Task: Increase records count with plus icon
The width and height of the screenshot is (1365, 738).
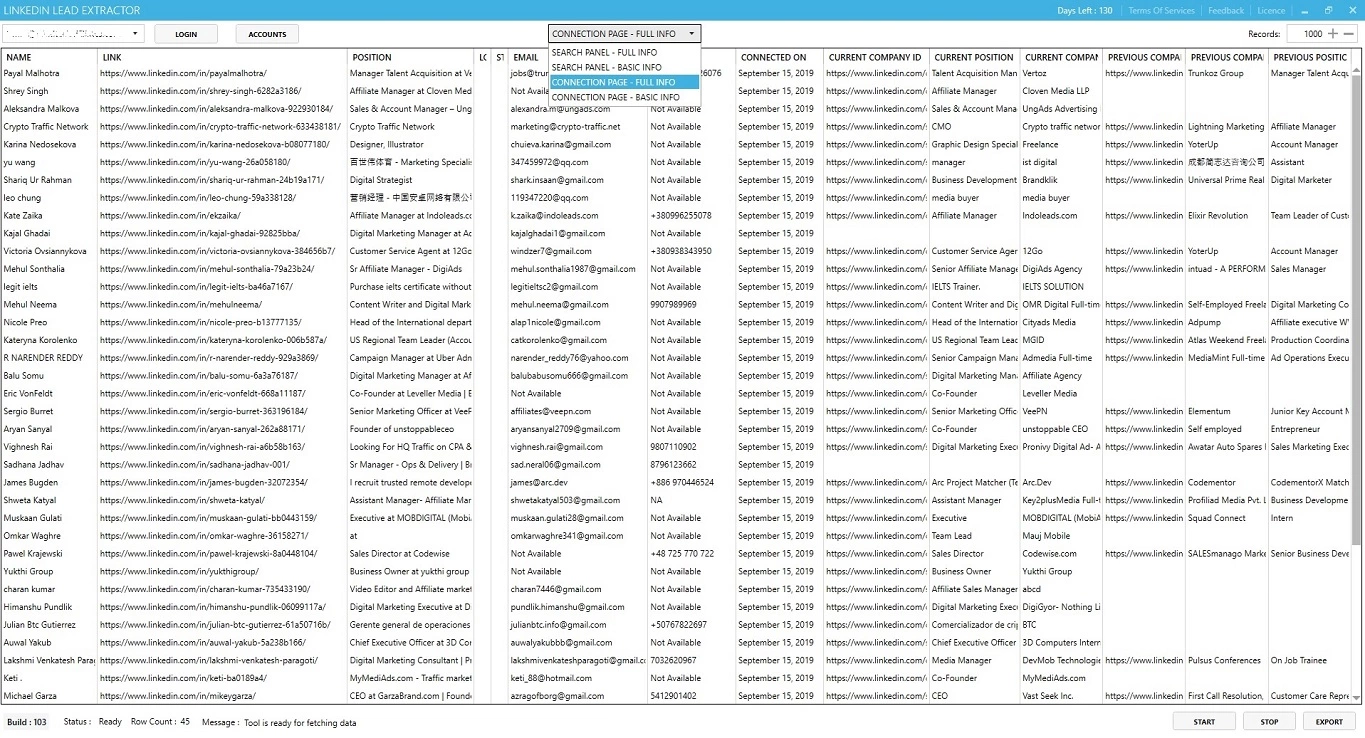Action: point(1333,34)
